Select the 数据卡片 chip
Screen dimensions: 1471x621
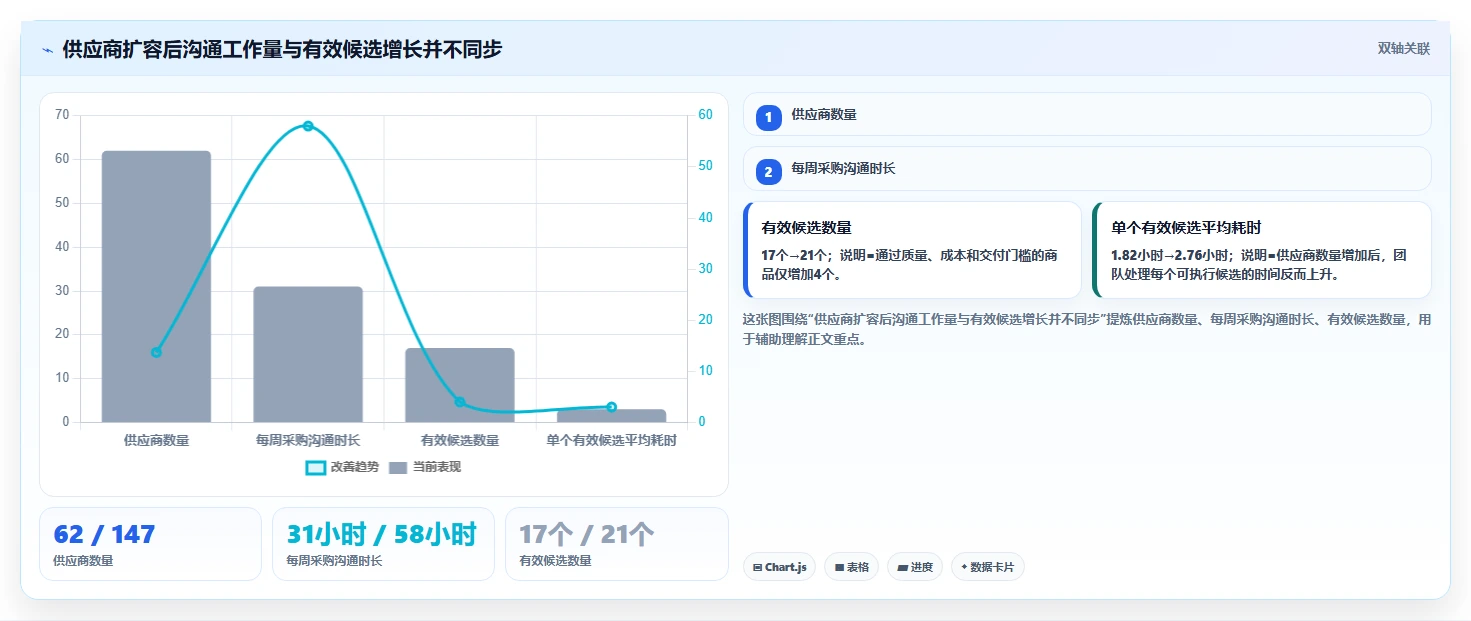[x=988, y=567]
